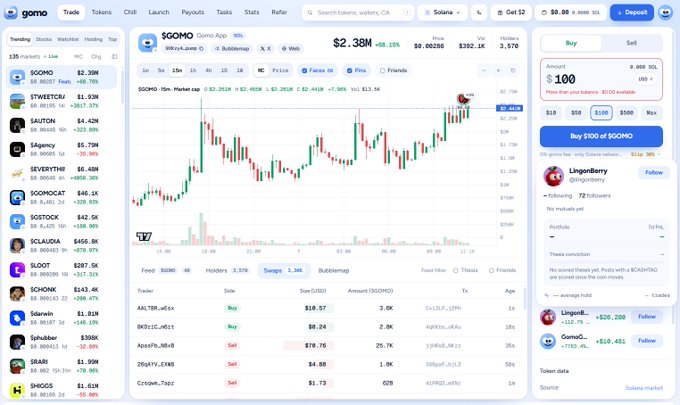Viewport: 680px width, 405px height.
Task: Open the $GOMOCAT token icon
Action: [17, 197]
